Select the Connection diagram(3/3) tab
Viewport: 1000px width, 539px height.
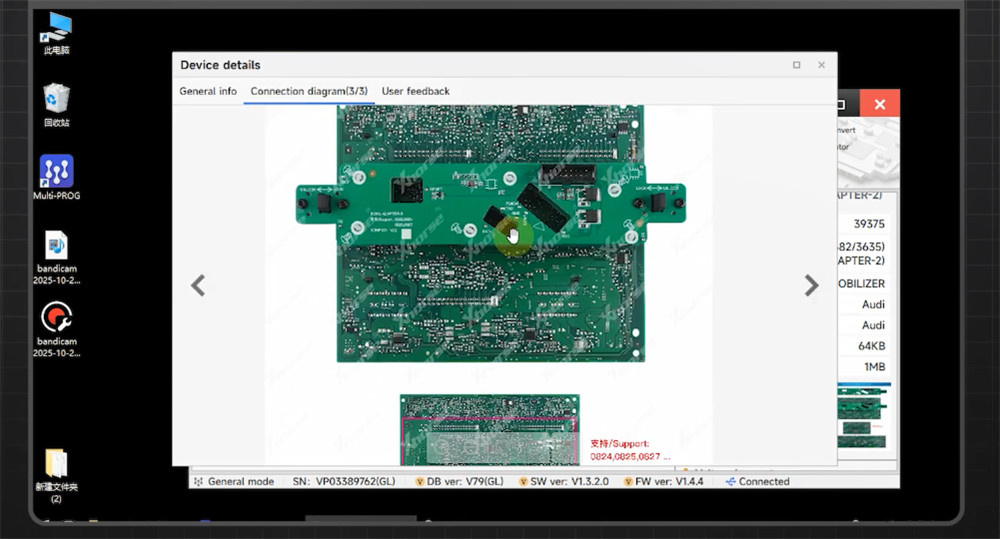pyautogui.click(x=309, y=91)
